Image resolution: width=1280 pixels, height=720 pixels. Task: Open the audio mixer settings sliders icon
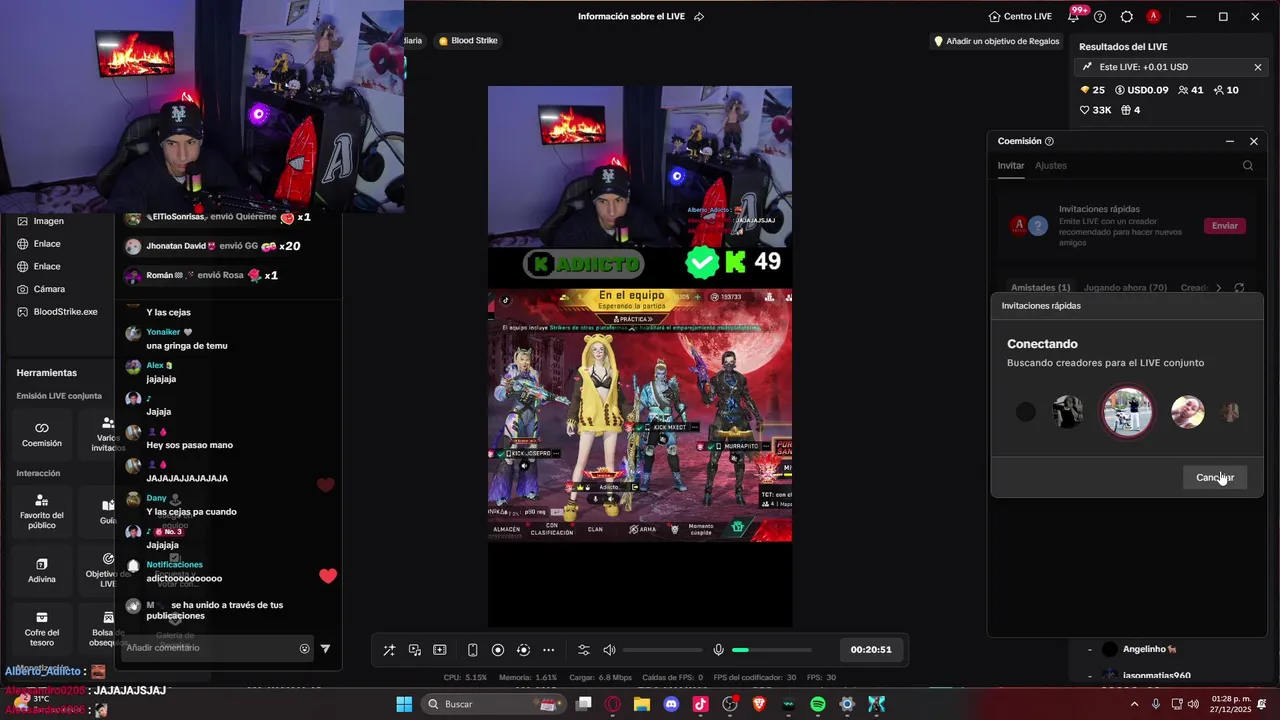(x=584, y=650)
